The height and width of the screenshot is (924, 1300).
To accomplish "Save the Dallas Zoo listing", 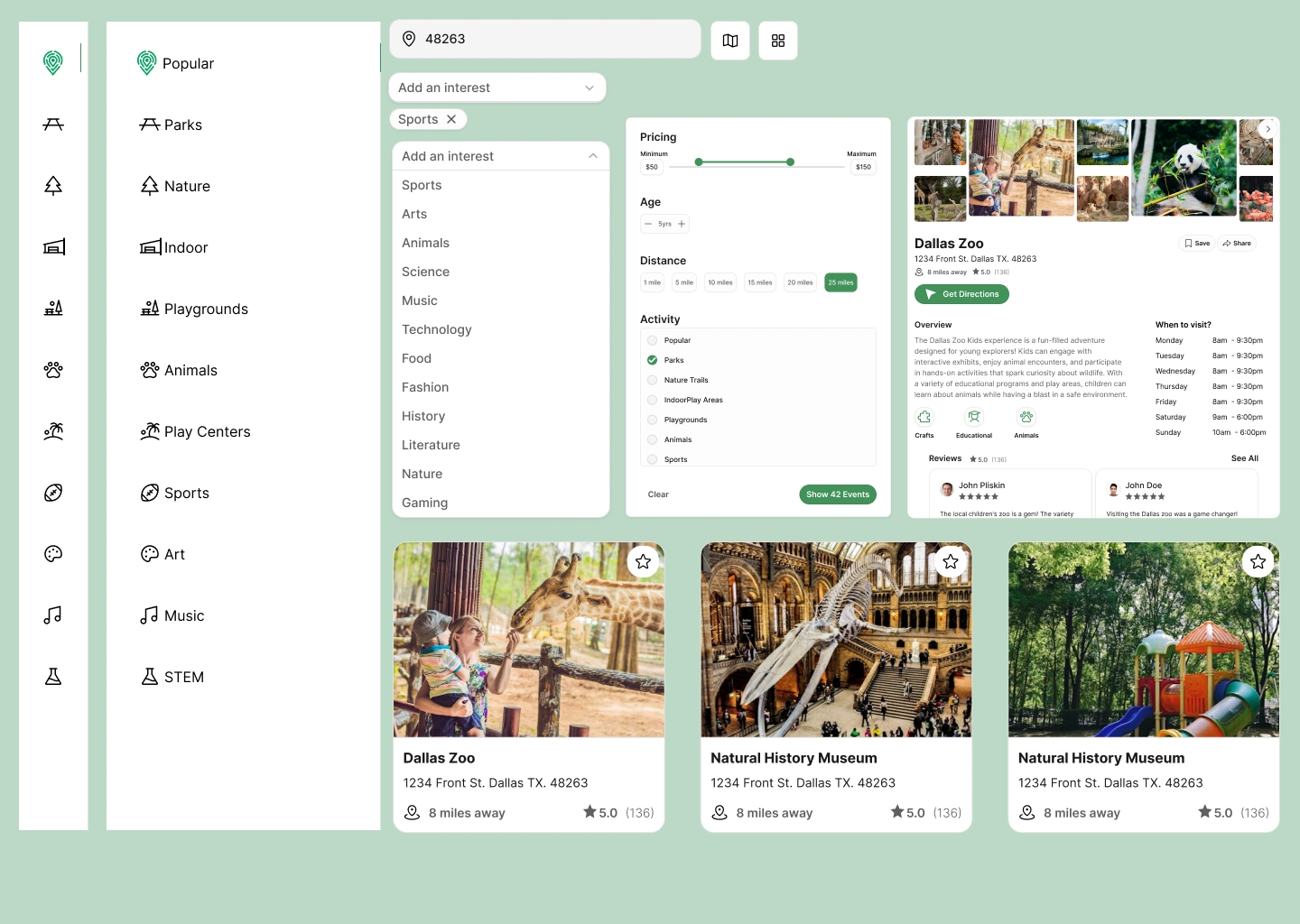I will coord(1197,243).
